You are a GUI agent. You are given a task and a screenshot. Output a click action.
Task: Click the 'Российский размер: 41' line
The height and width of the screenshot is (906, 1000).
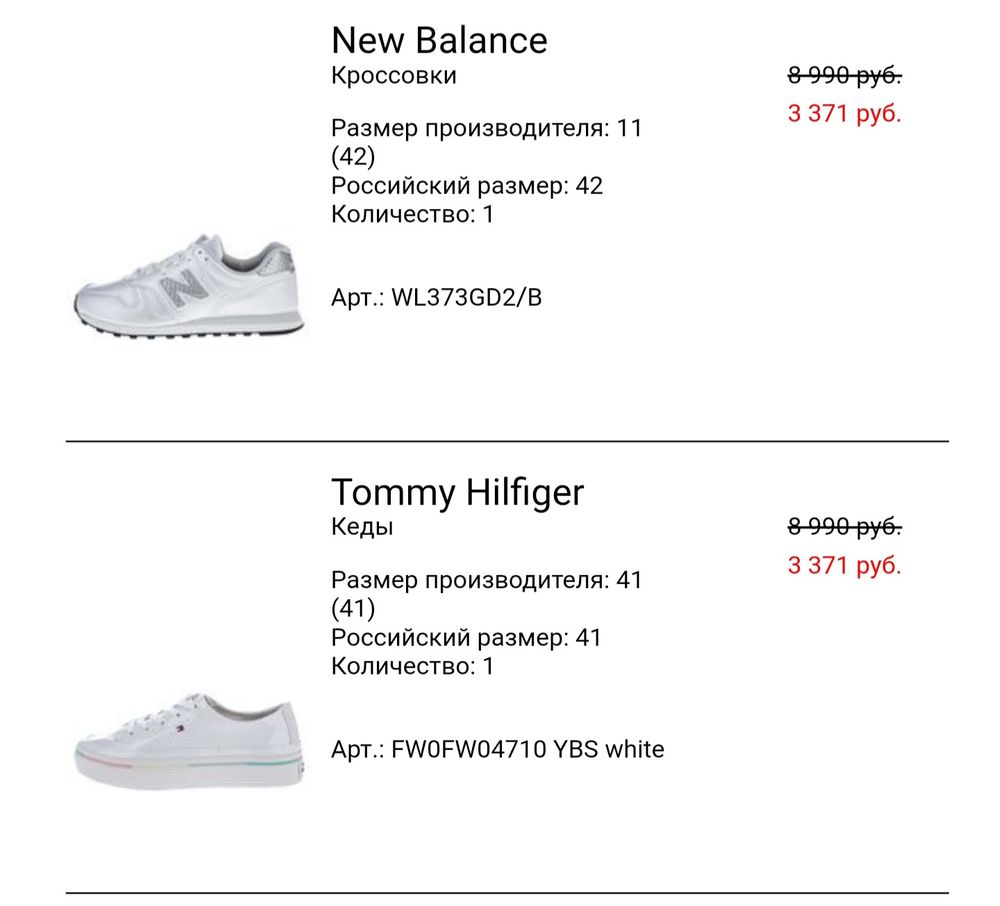point(467,638)
